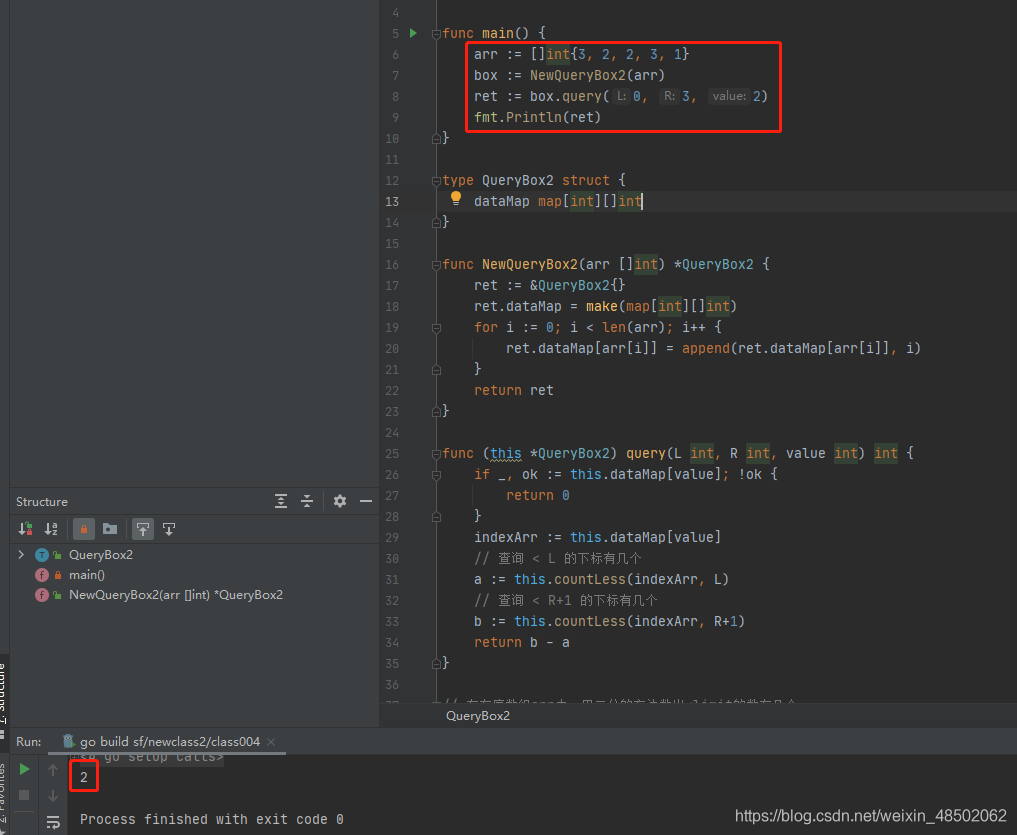Click line number 13 in the gutter
The width and height of the screenshot is (1017, 835).
coord(392,201)
